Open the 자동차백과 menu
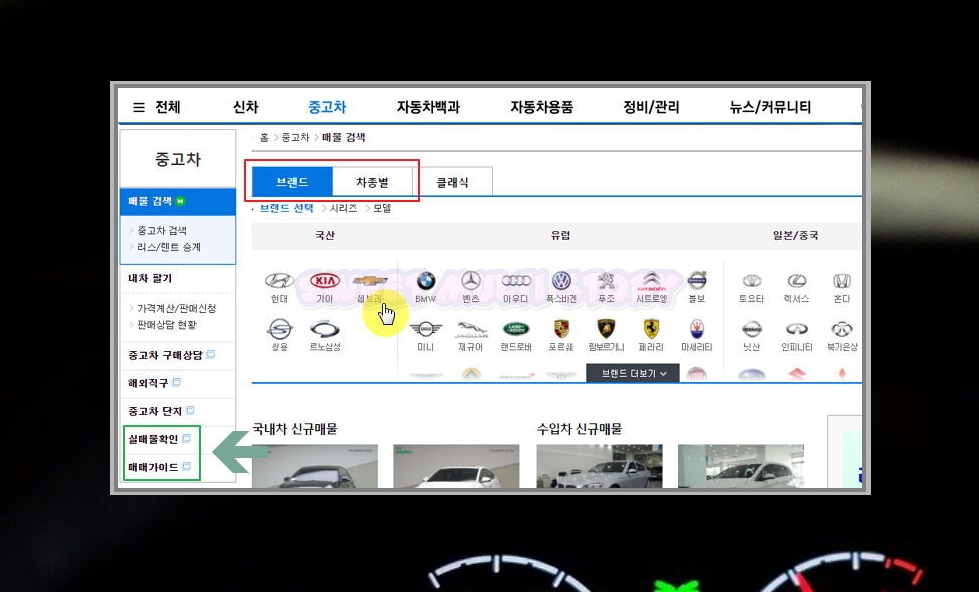 click(x=428, y=107)
